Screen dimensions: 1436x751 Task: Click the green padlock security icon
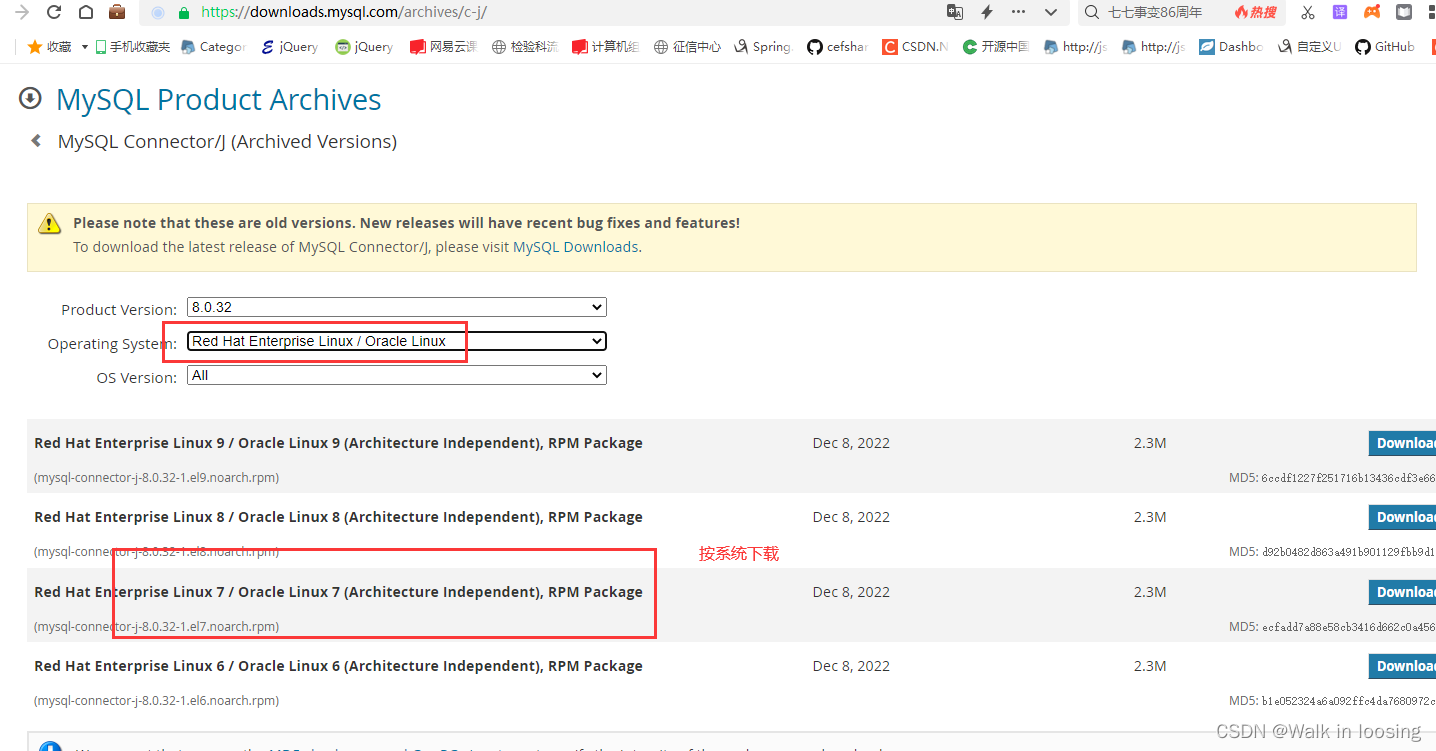pos(183,13)
